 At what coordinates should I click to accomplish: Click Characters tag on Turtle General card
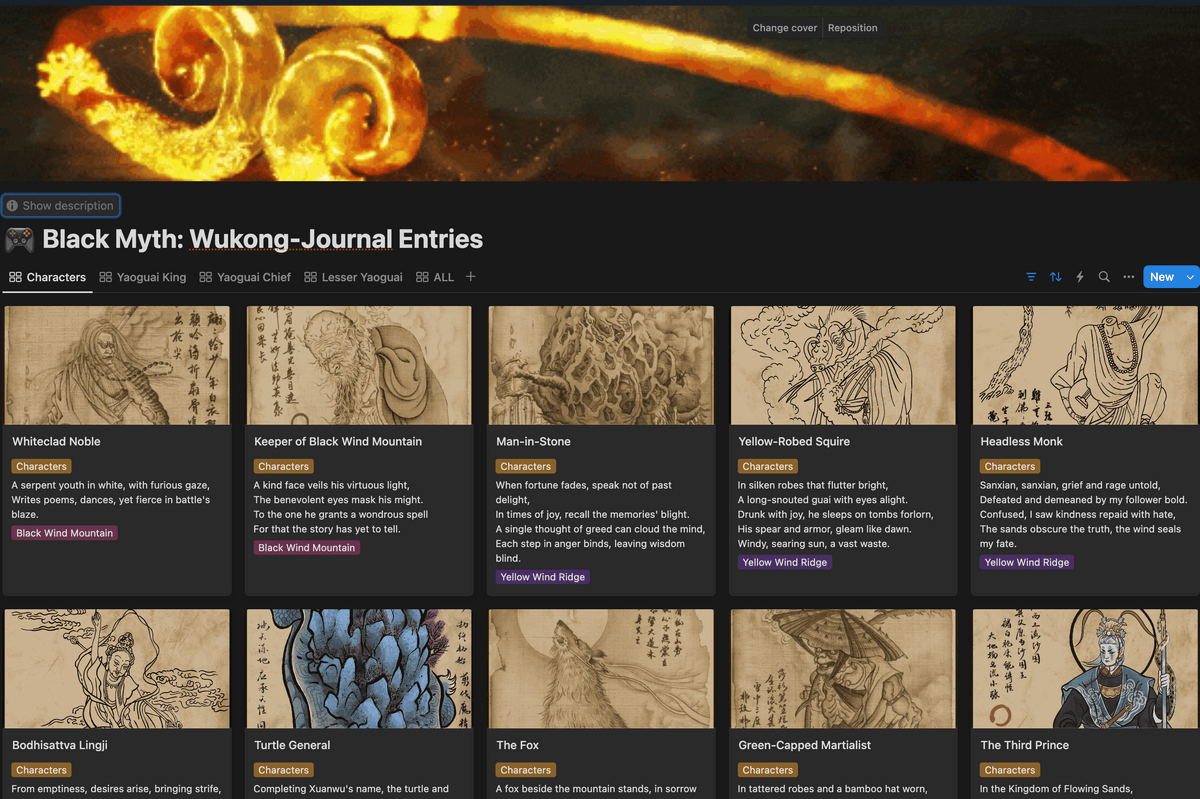click(x=284, y=770)
